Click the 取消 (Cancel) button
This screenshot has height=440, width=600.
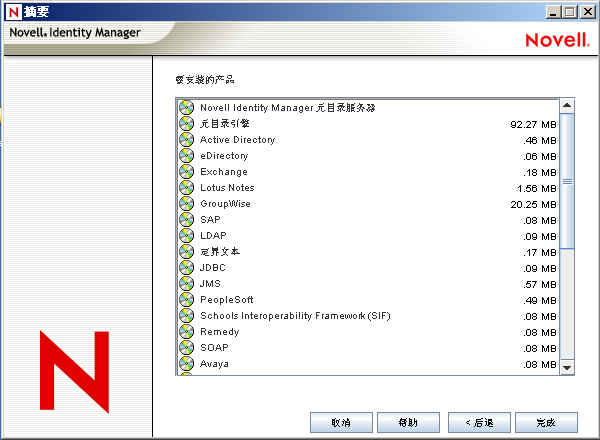341,422
